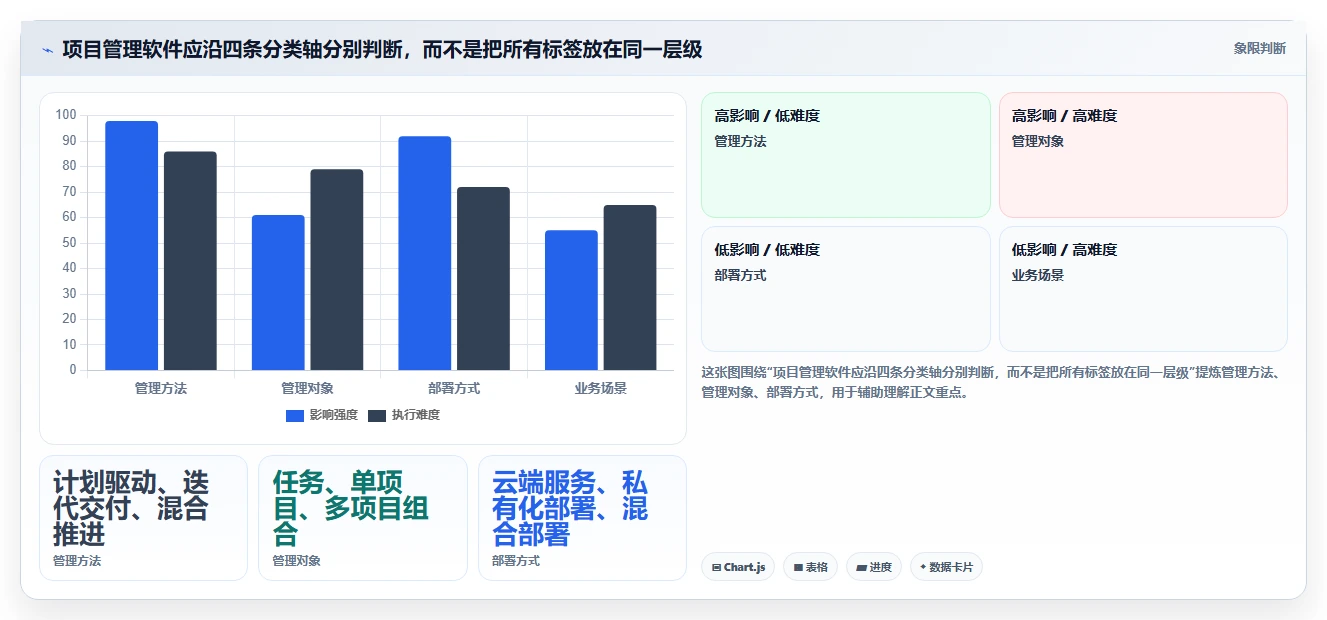Toggle the 执行难度 legend entry
The image size is (1327, 620).
pos(404,415)
